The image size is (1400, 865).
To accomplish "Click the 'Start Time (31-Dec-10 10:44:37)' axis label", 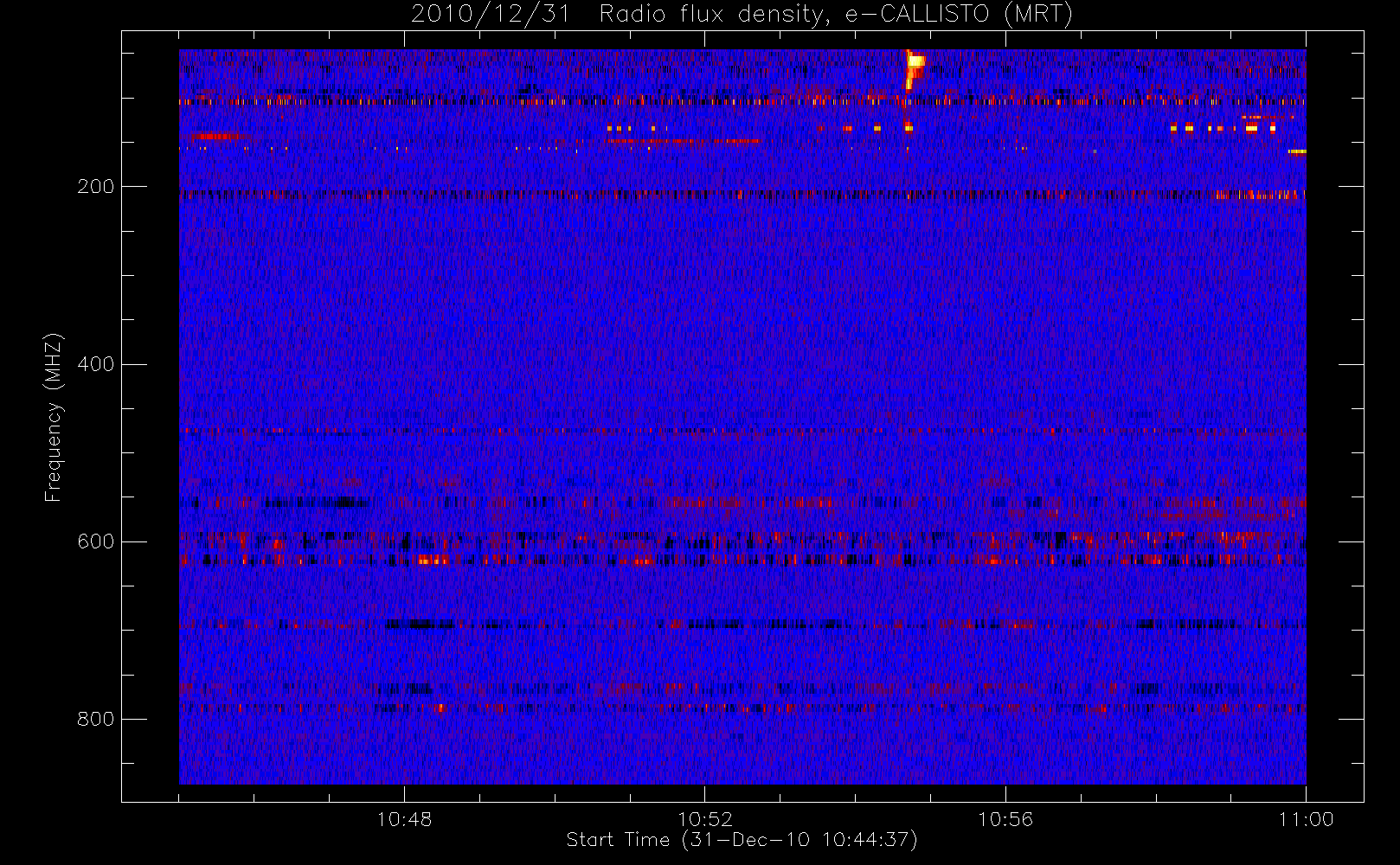I will point(742,840).
